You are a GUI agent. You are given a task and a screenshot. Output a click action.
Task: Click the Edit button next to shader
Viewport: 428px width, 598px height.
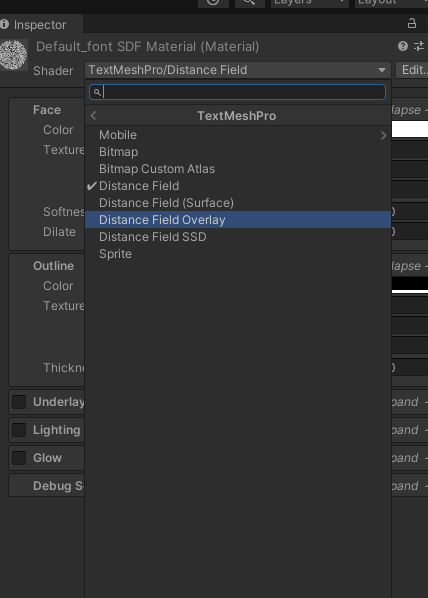(413, 70)
